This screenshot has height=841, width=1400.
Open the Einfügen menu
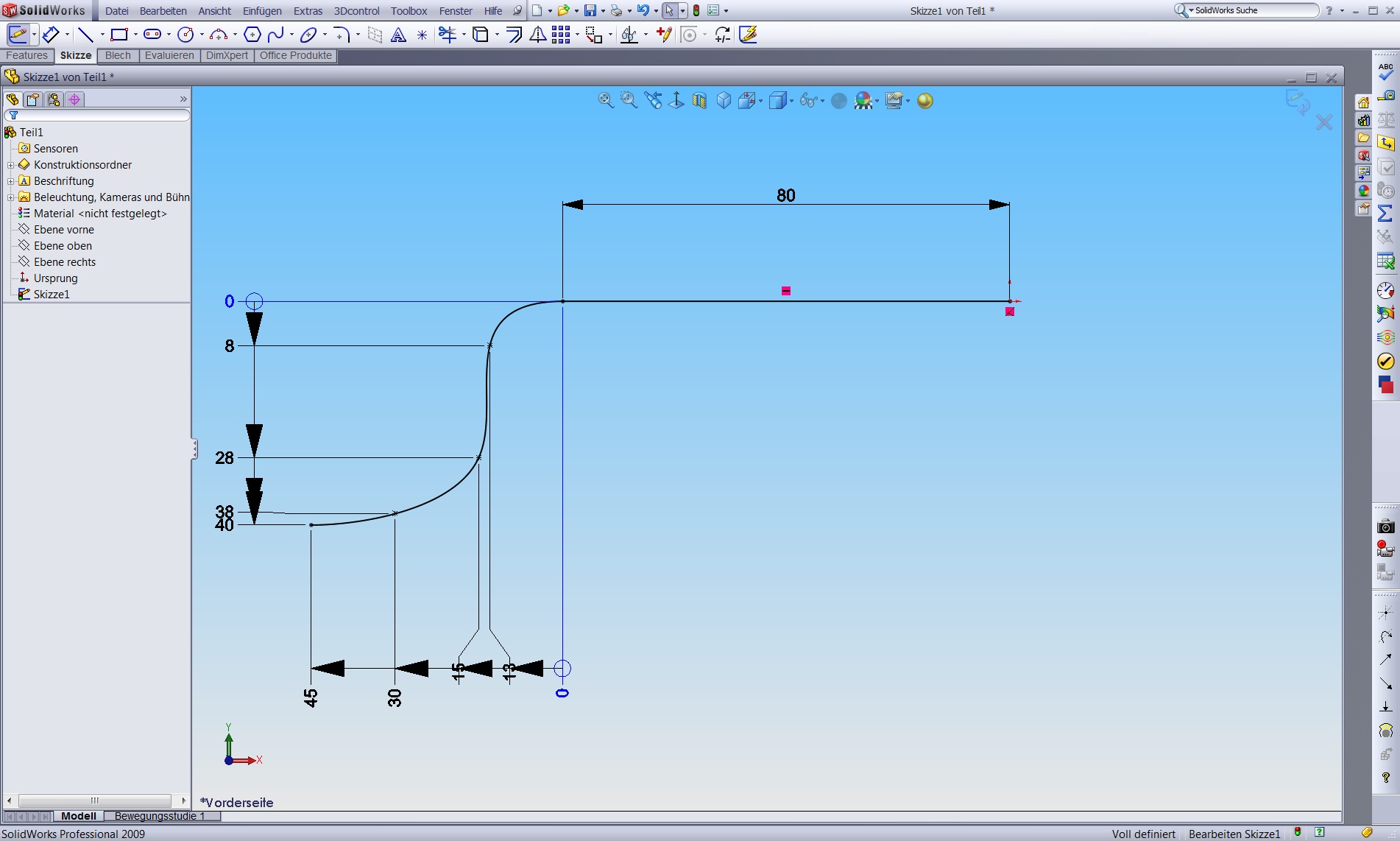click(262, 11)
